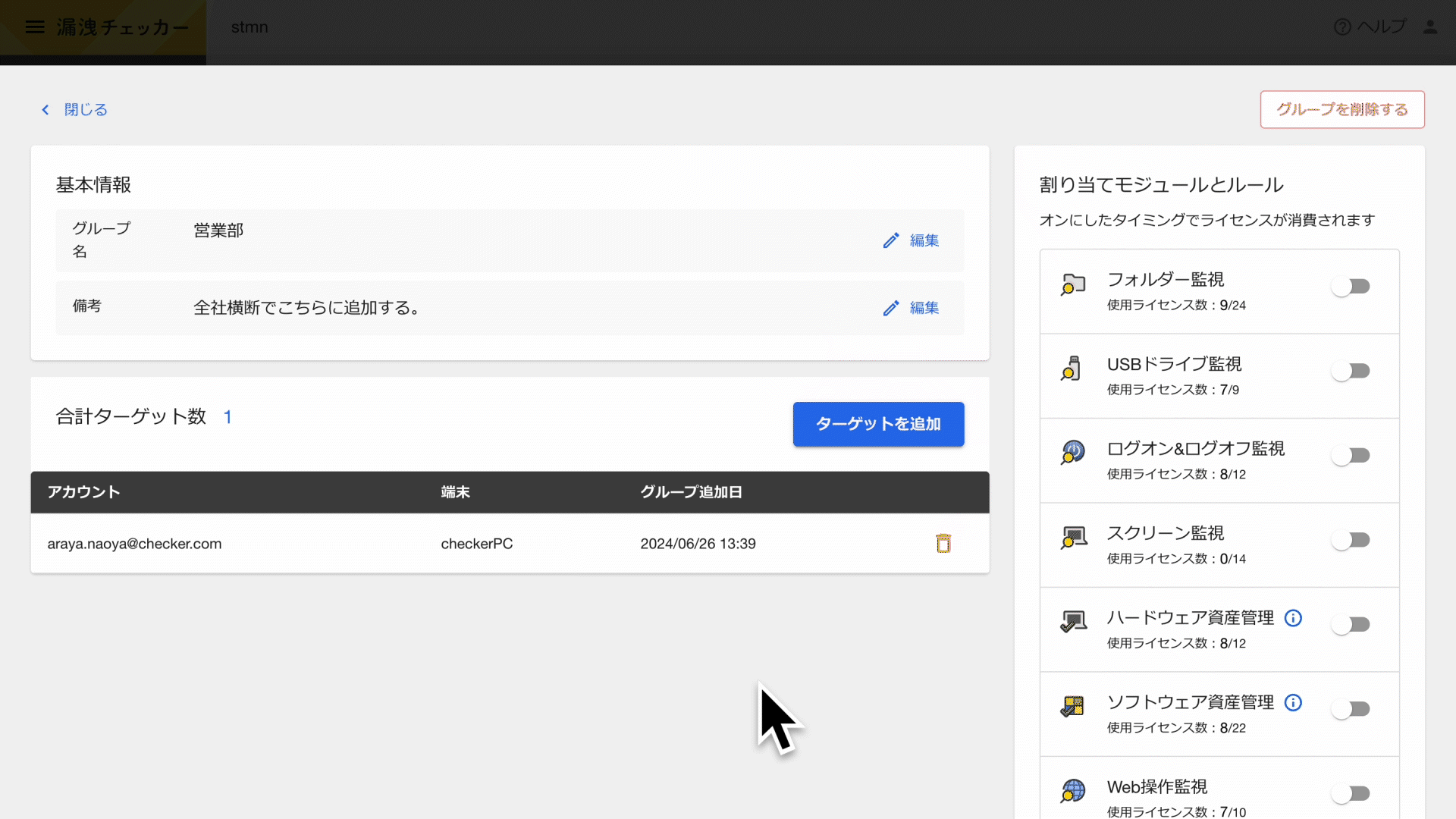
Task: Open the hamburger navigation menu
Action: point(35,27)
